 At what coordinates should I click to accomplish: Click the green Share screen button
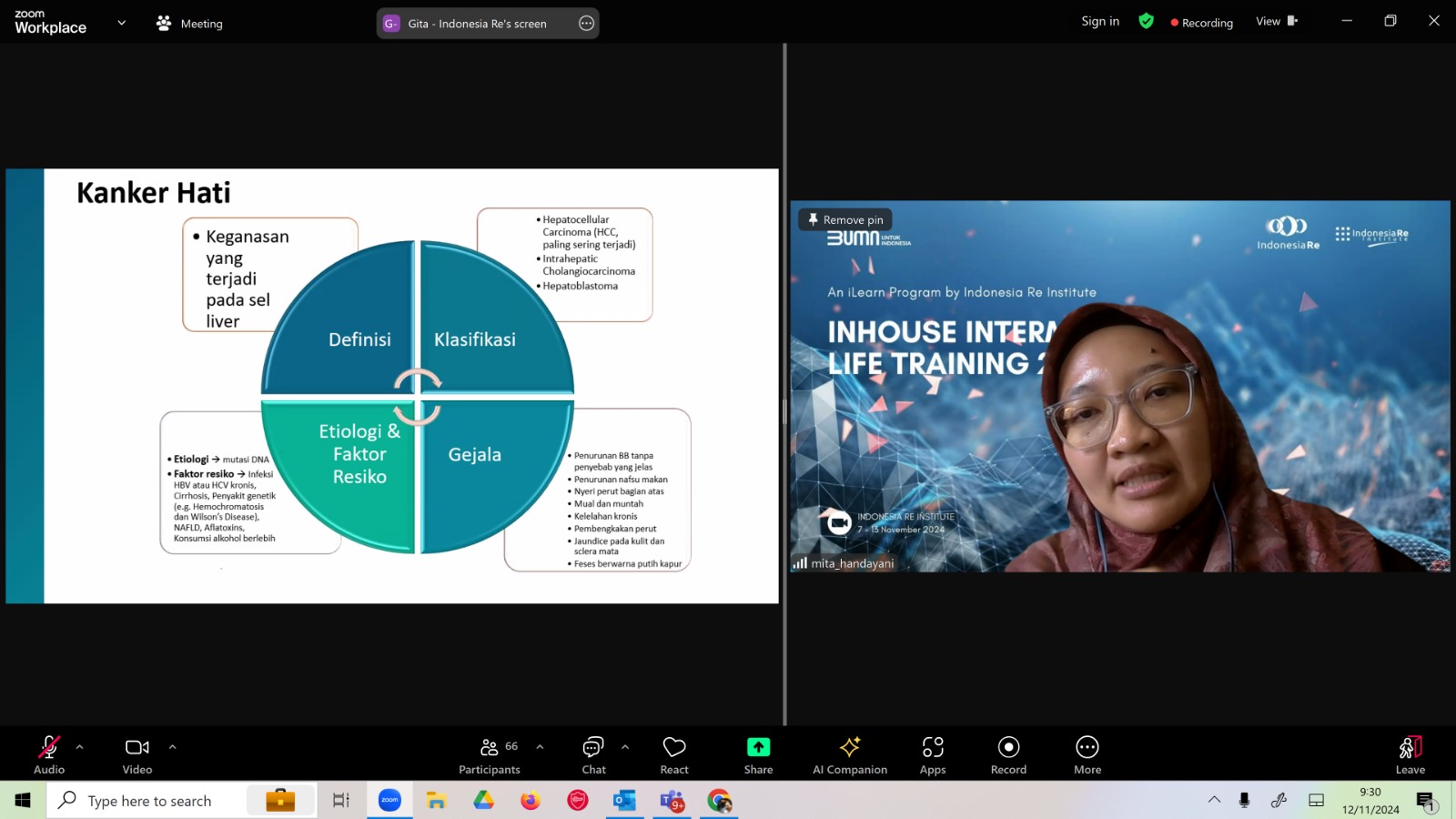[x=758, y=754]
